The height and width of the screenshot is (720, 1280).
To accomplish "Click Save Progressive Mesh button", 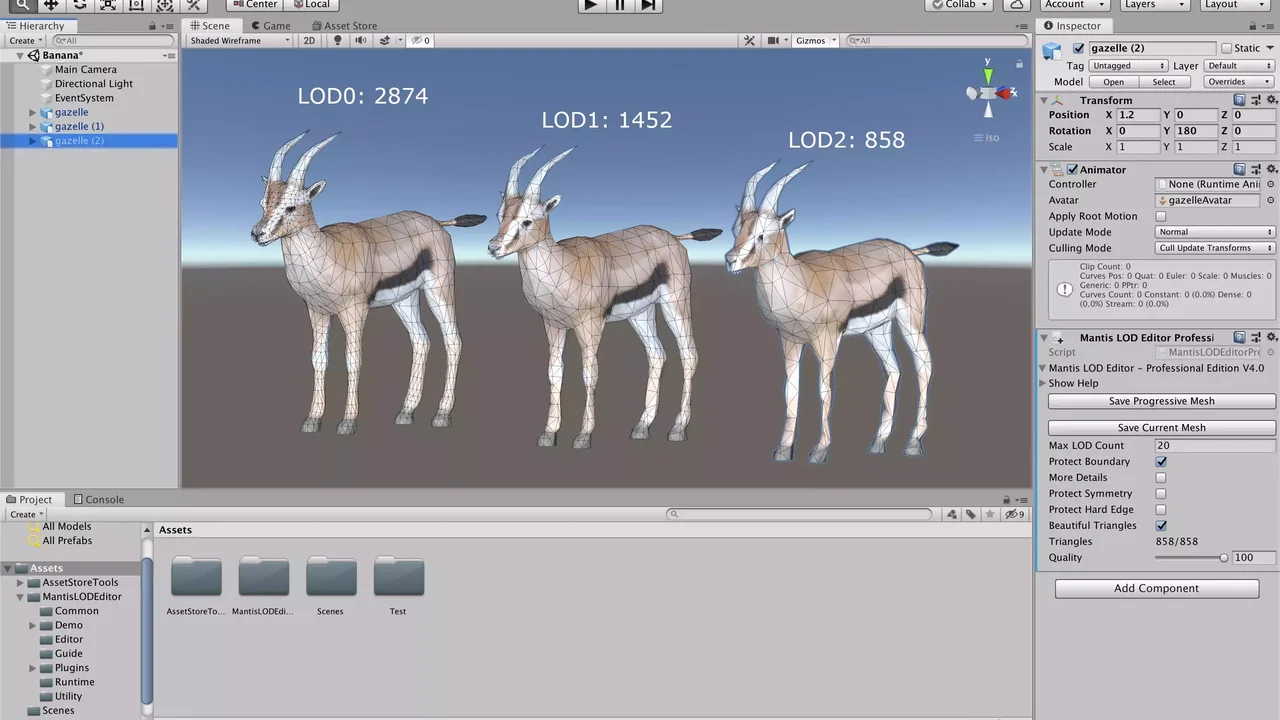I will [1161, 401].
